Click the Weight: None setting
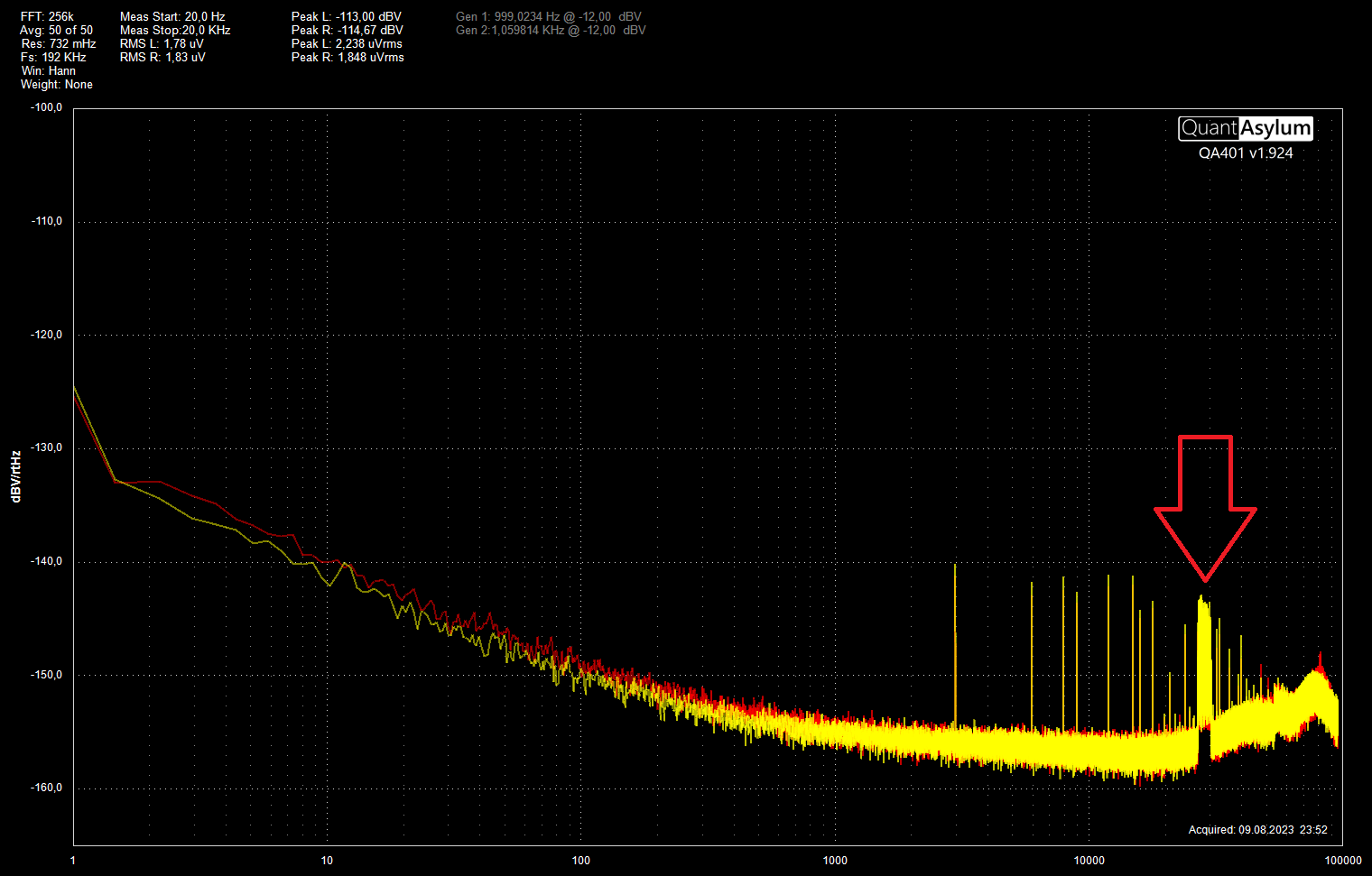The width and height of the screenshot is (1372, 876). click(x=56, y=84)
